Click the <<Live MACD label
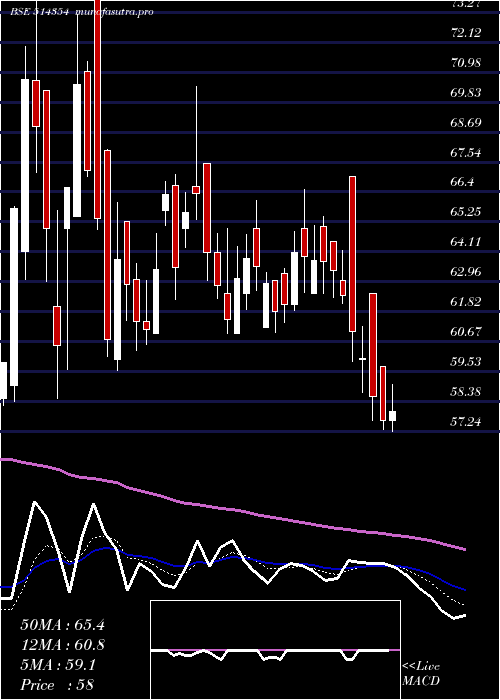This screenshot has height=700, width=500. [421, 674]
